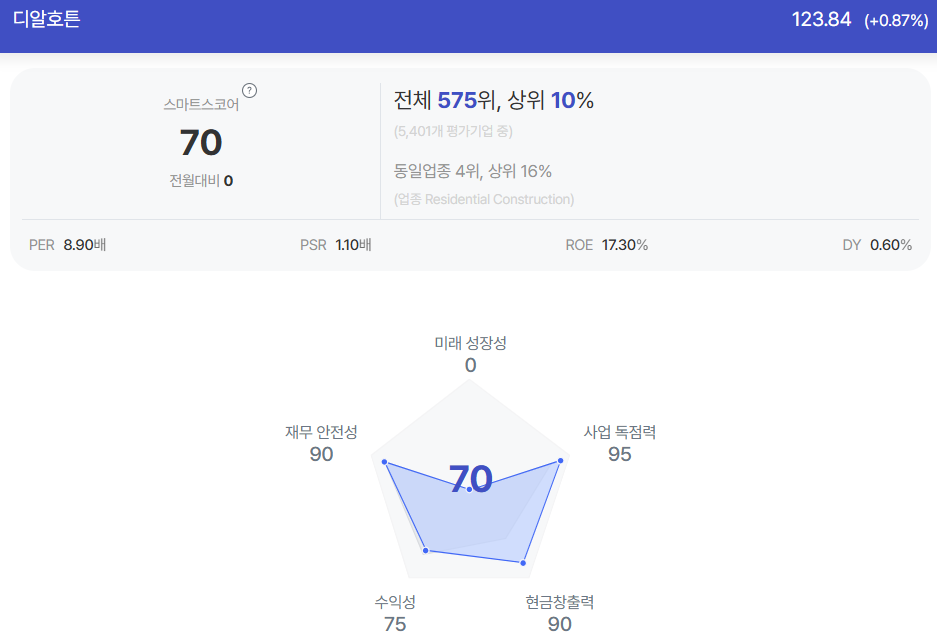Viewport: 937px width, 635px height.
Task: Click the ROE 17.30% metric
Action: [607, 245]
